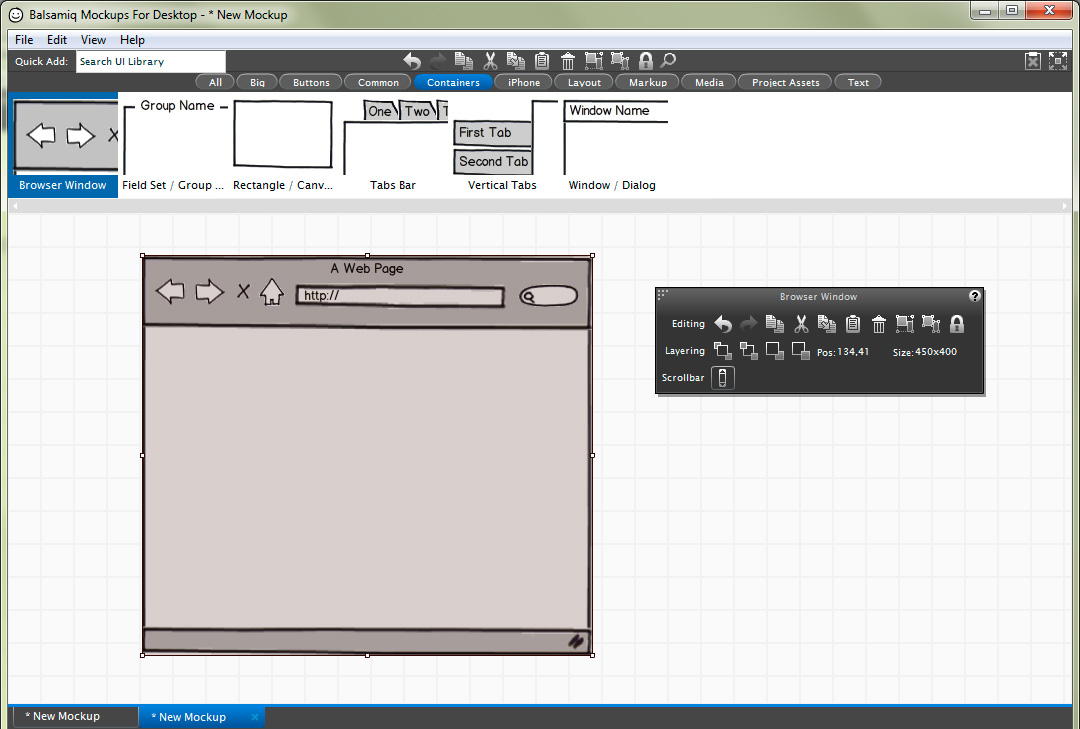This screenshot has height=729, width=1080.
Task: Open the help icon on the Browser Window panel
Action: coord(975,297)
